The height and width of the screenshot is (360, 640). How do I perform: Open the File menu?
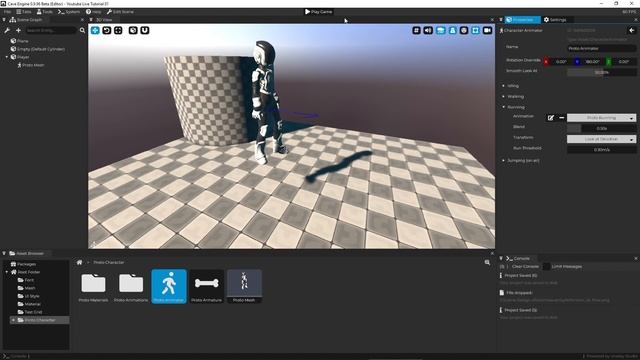pos(7,12)
